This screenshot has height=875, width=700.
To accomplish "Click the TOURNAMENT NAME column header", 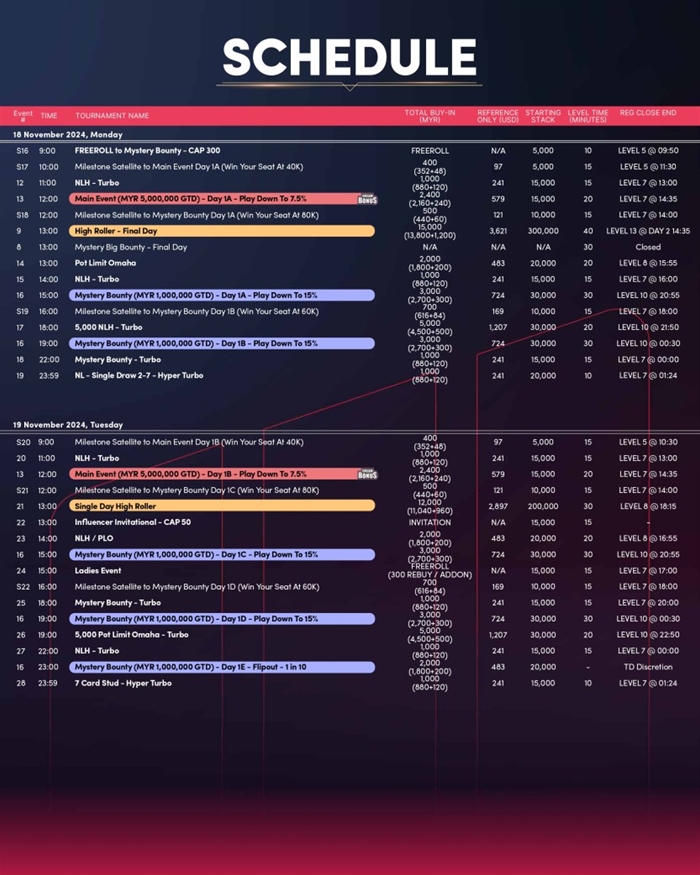I will click(x=112, y=116).
